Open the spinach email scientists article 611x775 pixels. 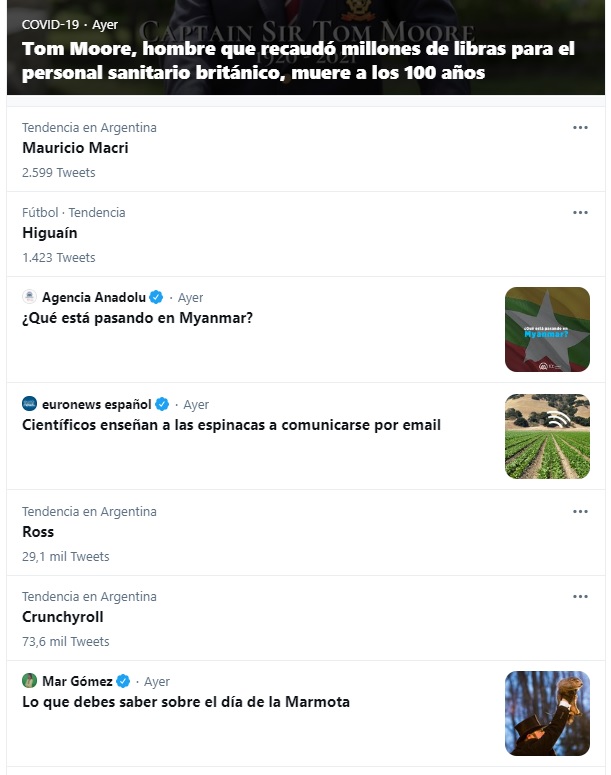(231, 425)
